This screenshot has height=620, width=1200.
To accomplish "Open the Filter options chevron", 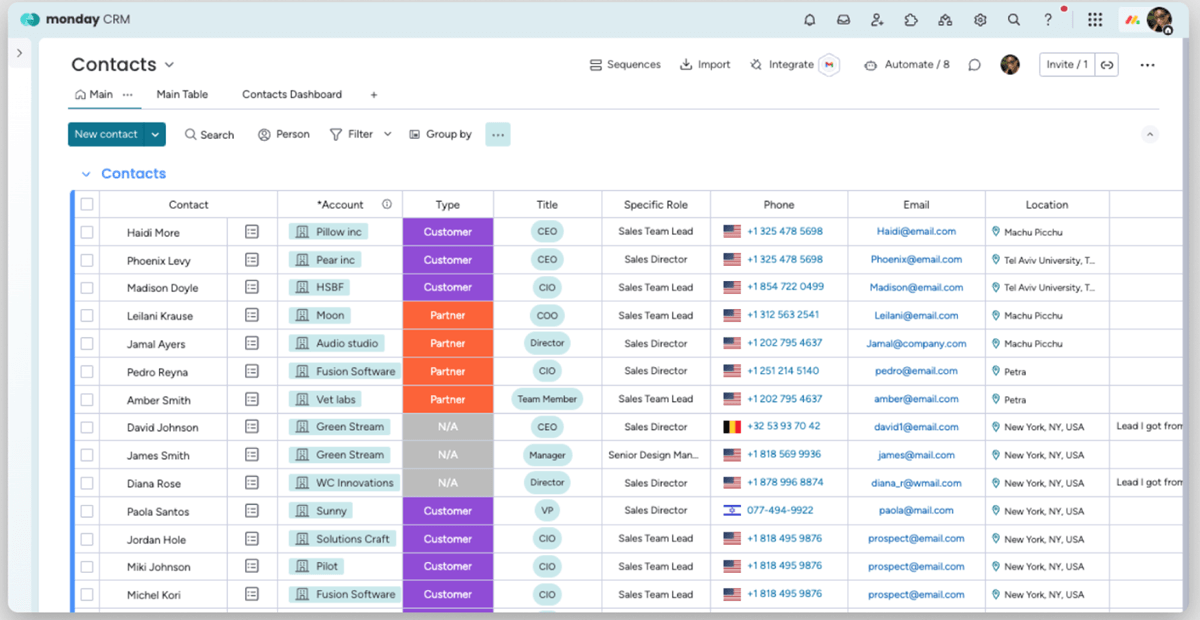I will pos(388,134).
